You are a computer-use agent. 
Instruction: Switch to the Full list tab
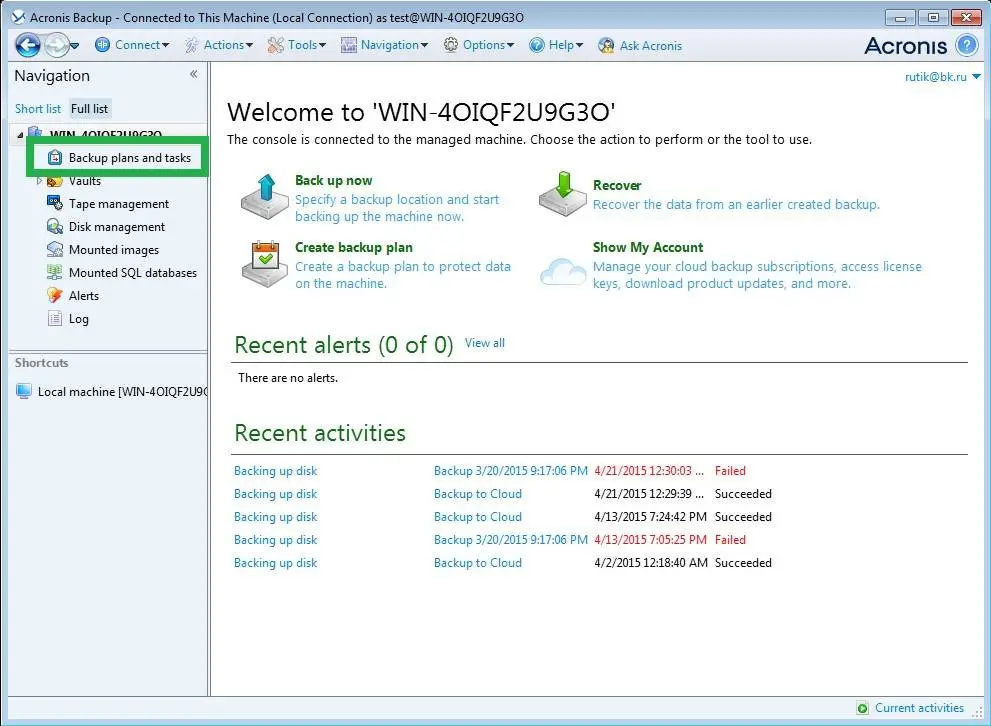coord(89,109)
